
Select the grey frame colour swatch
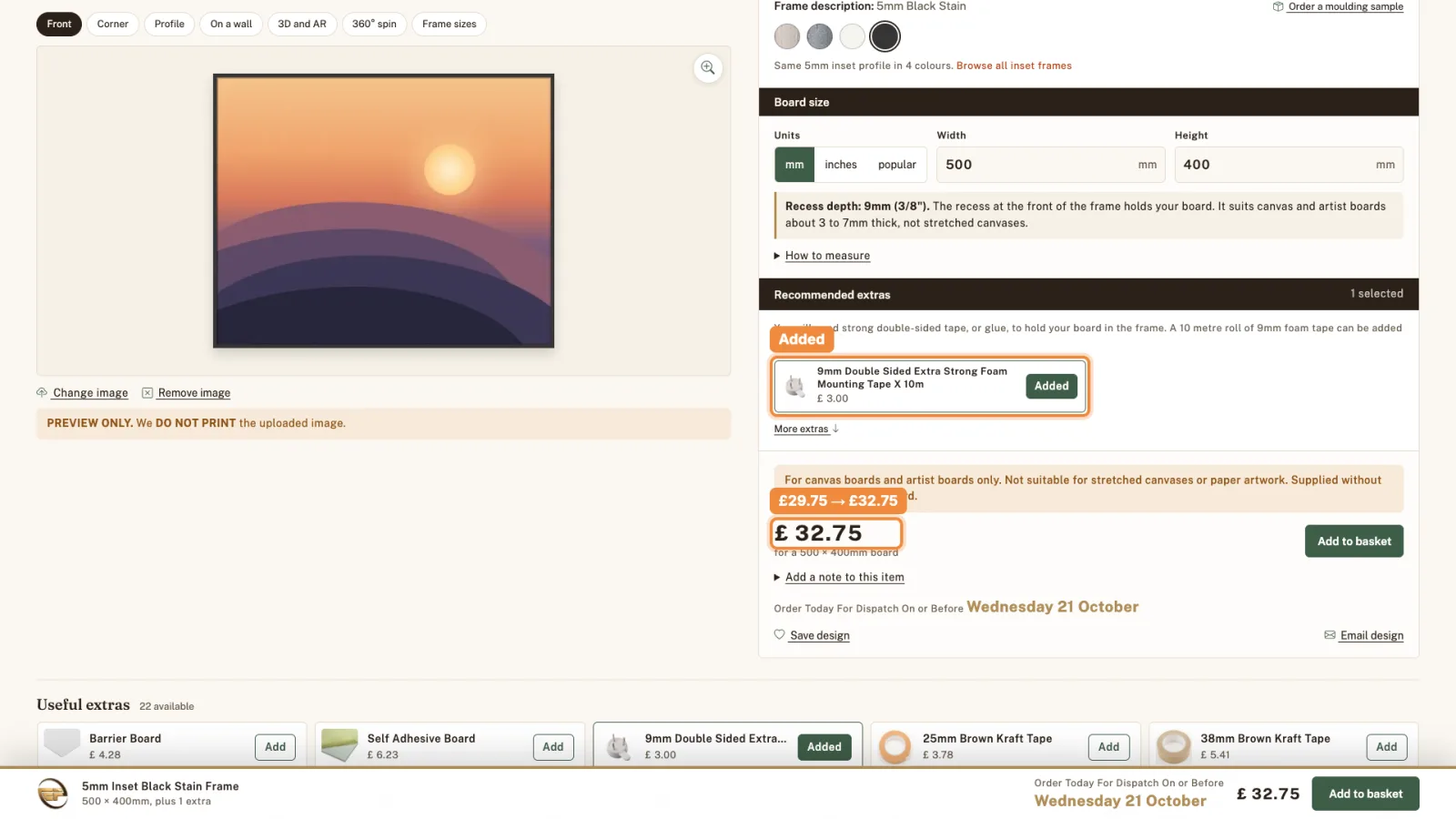(x=820, y=36)
